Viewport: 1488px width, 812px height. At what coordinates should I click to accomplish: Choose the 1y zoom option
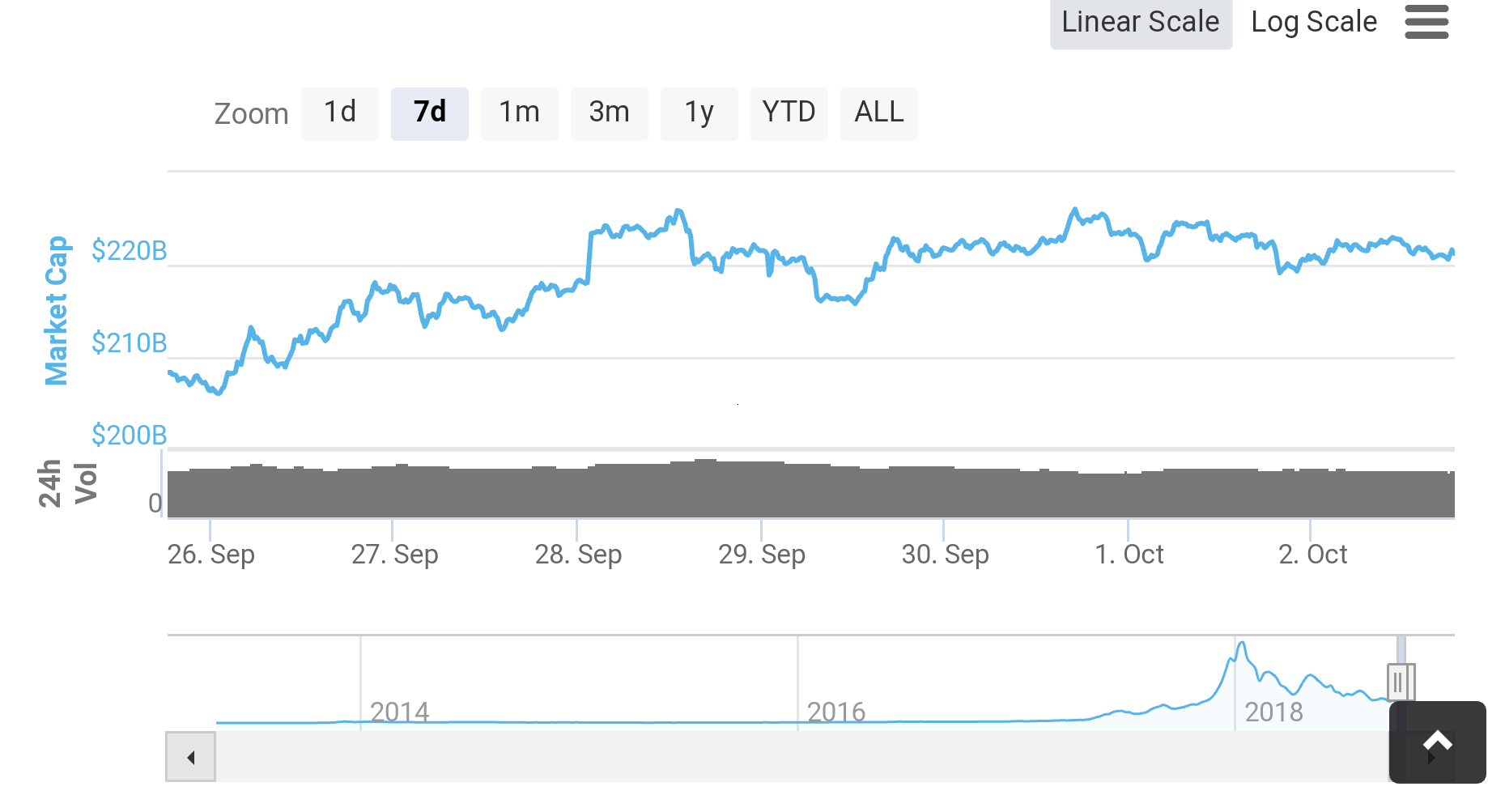pos(699,113)
